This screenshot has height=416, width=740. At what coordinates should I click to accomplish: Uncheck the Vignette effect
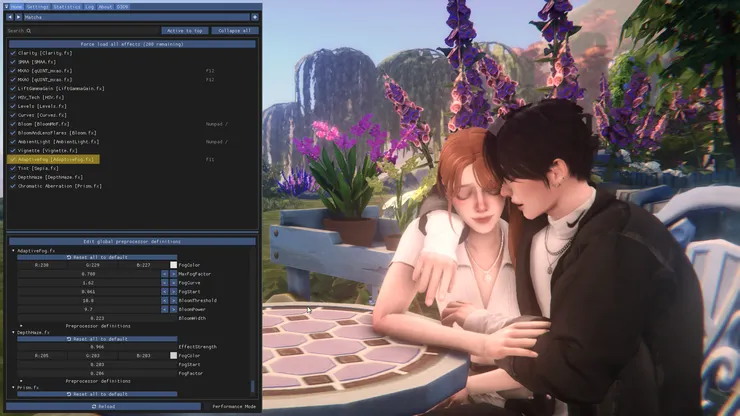point(13,151)
